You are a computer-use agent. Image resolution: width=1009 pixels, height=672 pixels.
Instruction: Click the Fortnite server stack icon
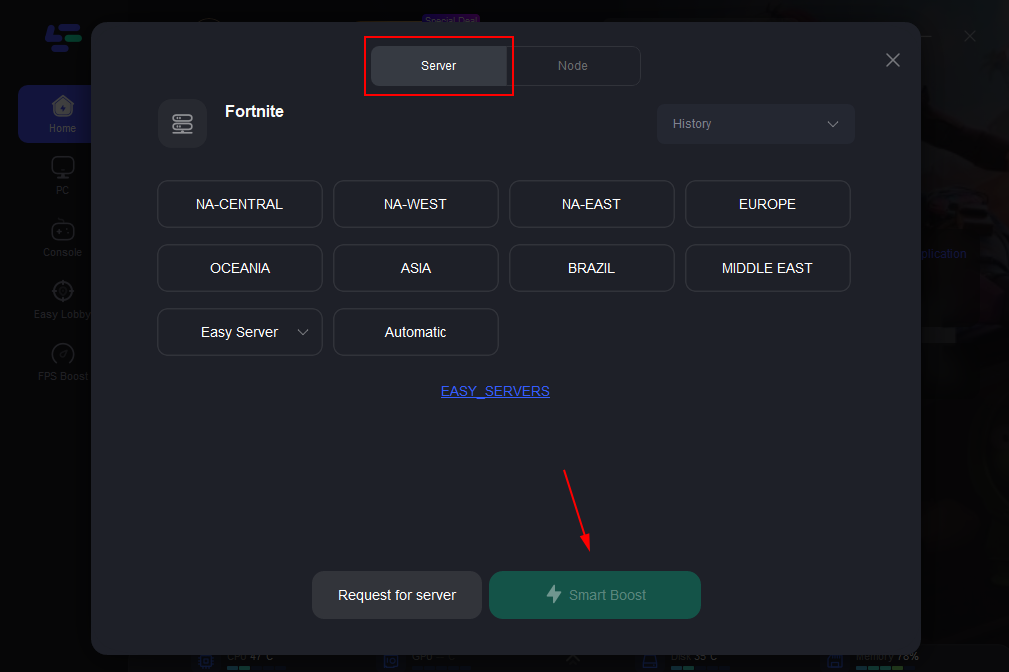(x=182, y=124)
